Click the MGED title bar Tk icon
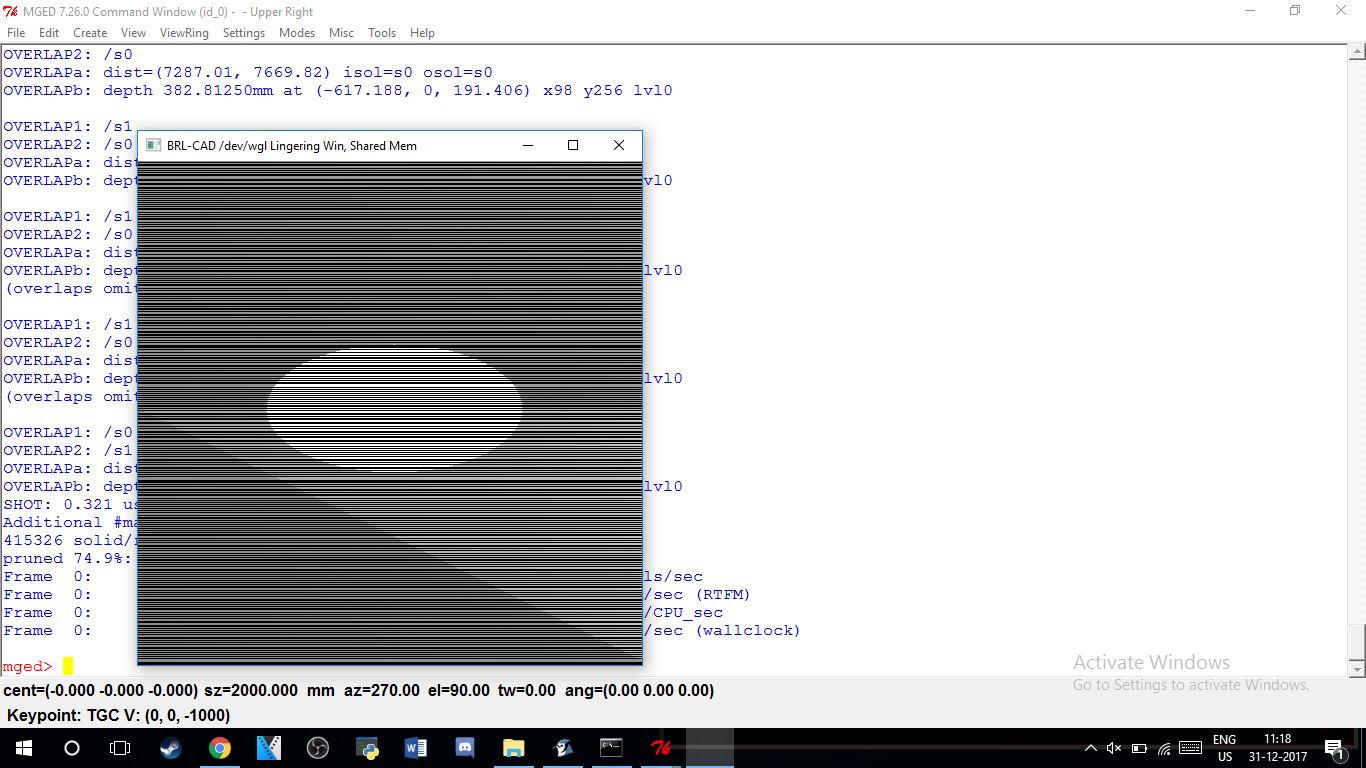Image resolution: width=1366 pixels, height=768 pixels. pos(11,12)
